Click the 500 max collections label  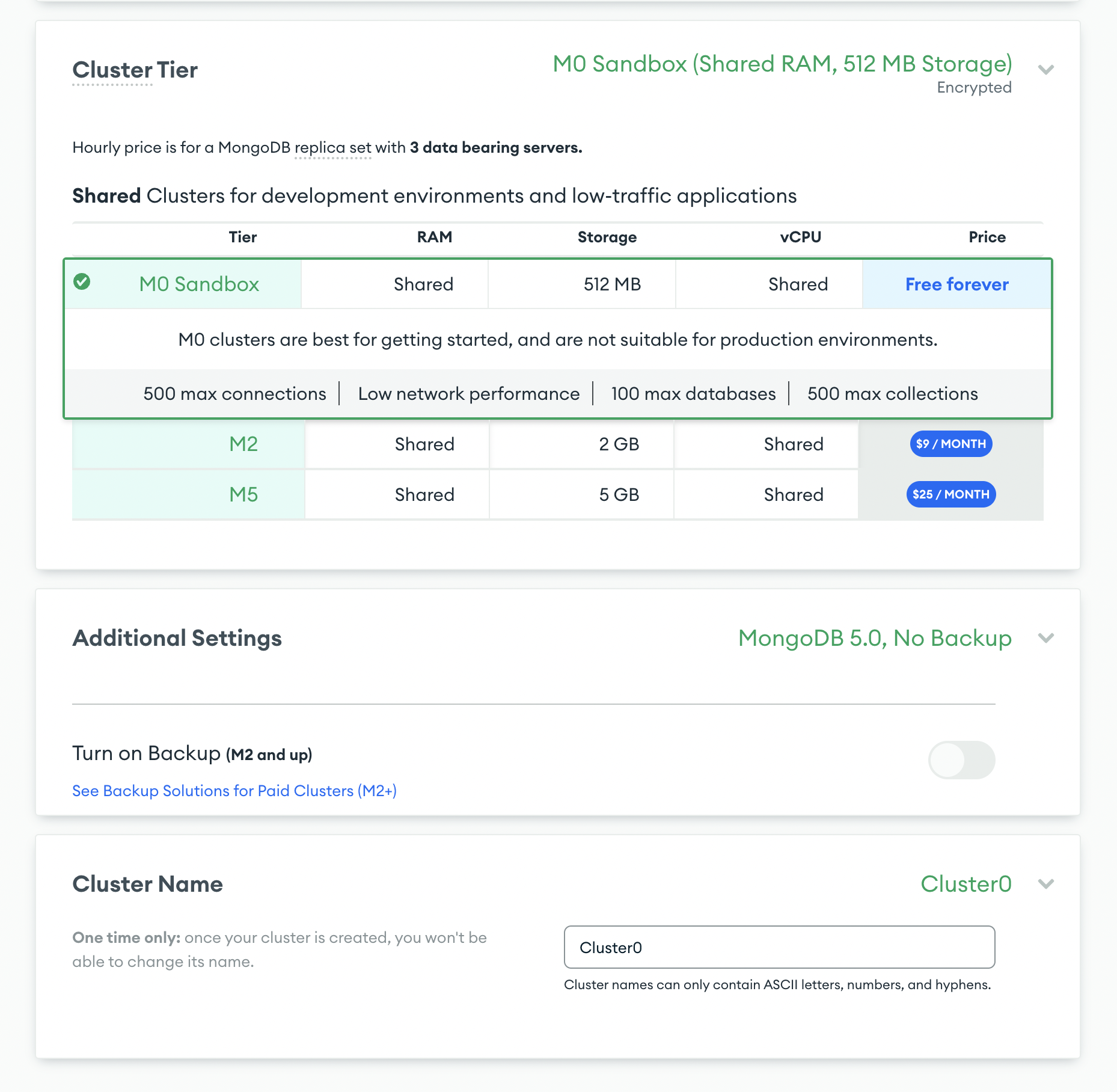point(893,394)
